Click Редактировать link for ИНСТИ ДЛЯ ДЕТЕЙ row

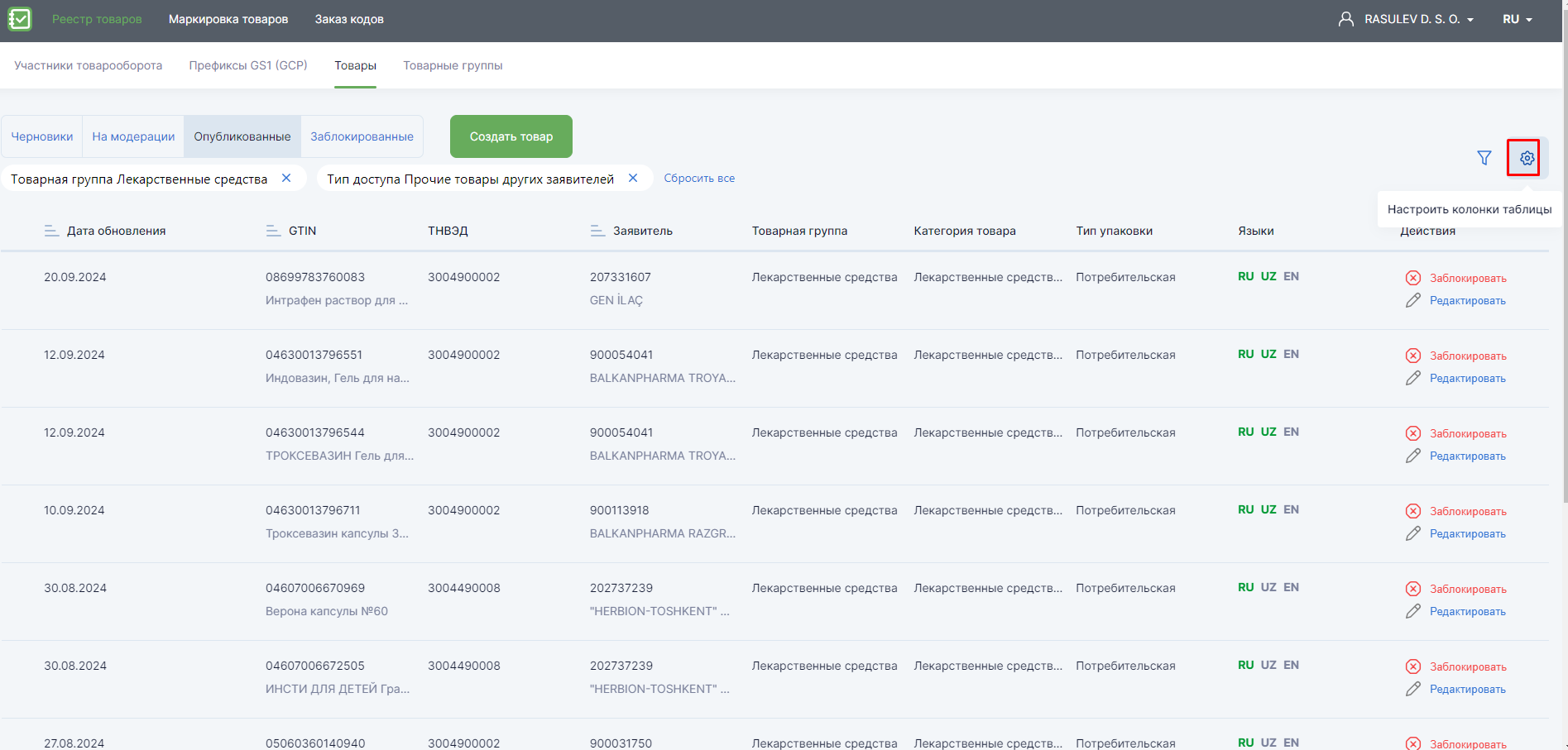[1468, 690]
